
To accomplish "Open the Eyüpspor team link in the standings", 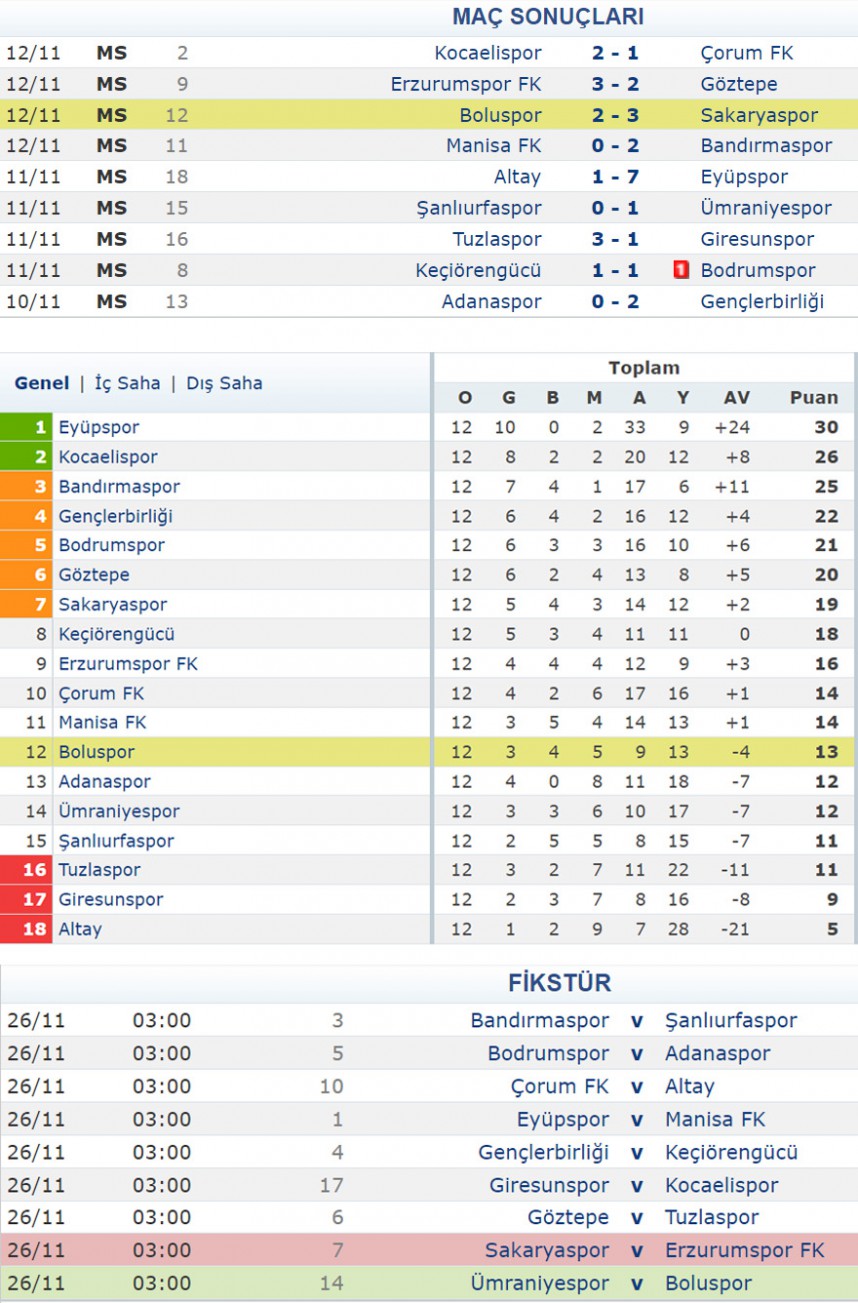I will [99, 427].
